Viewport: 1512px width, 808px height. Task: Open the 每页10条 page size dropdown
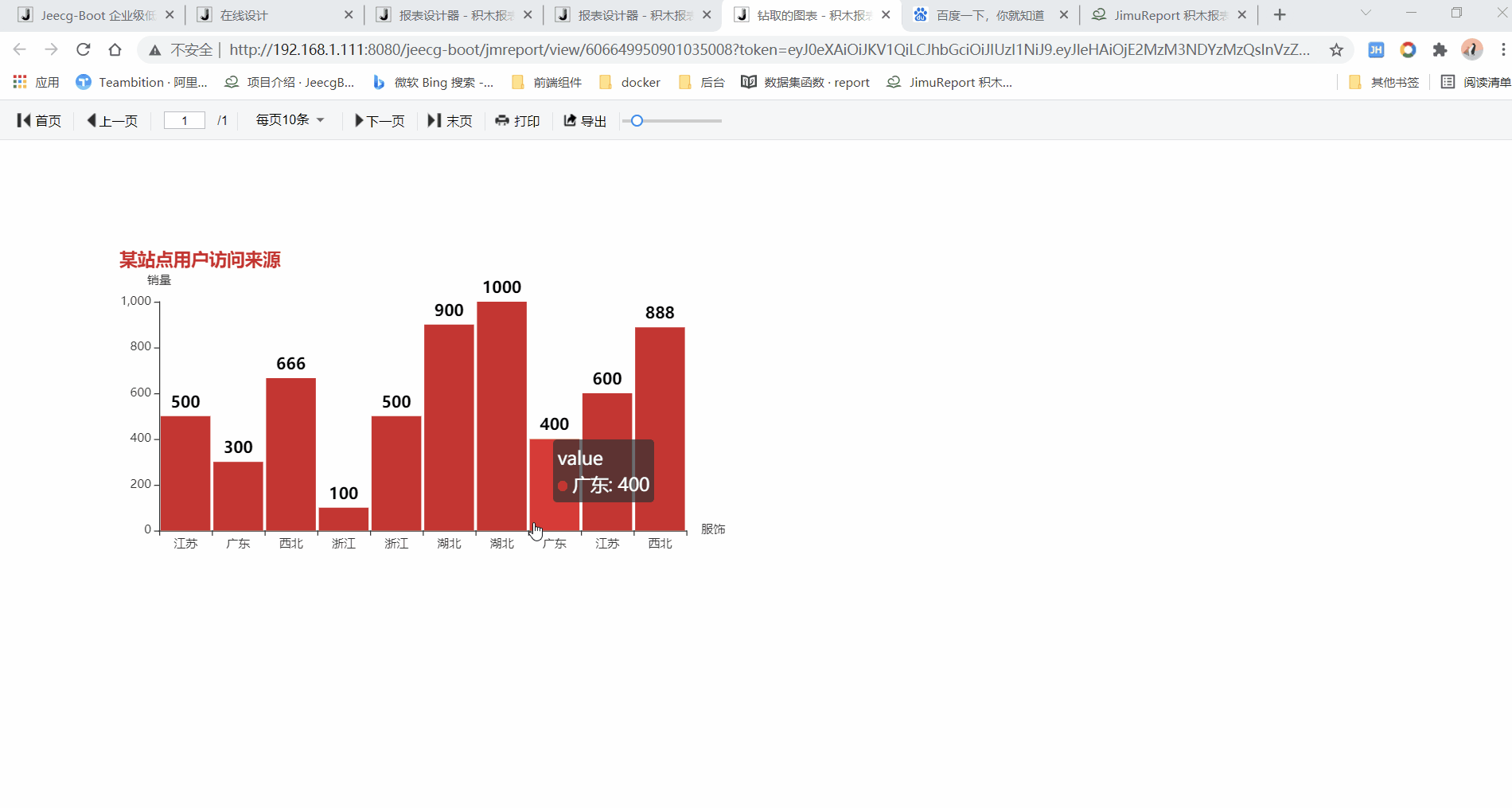[x=290, y=119]
